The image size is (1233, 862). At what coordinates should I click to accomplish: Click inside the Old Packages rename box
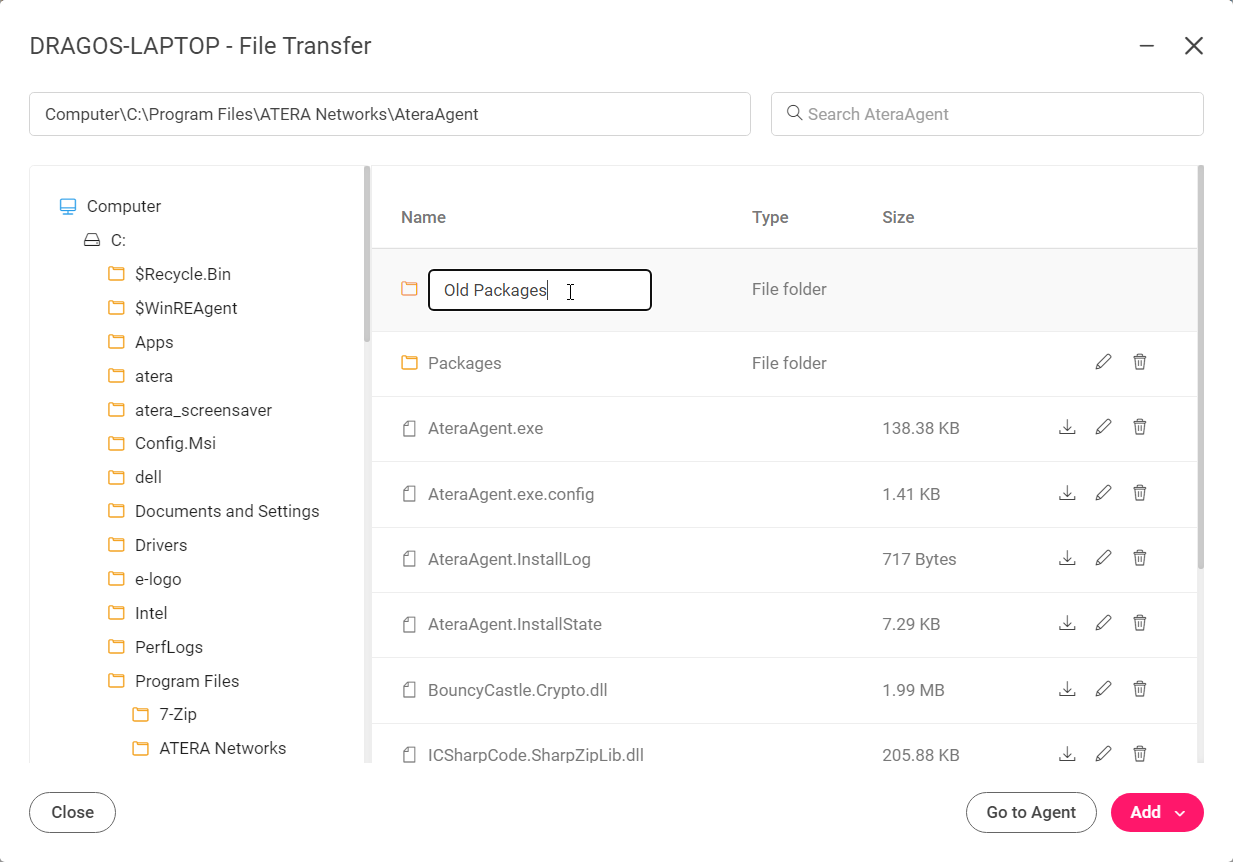[540, 290]
